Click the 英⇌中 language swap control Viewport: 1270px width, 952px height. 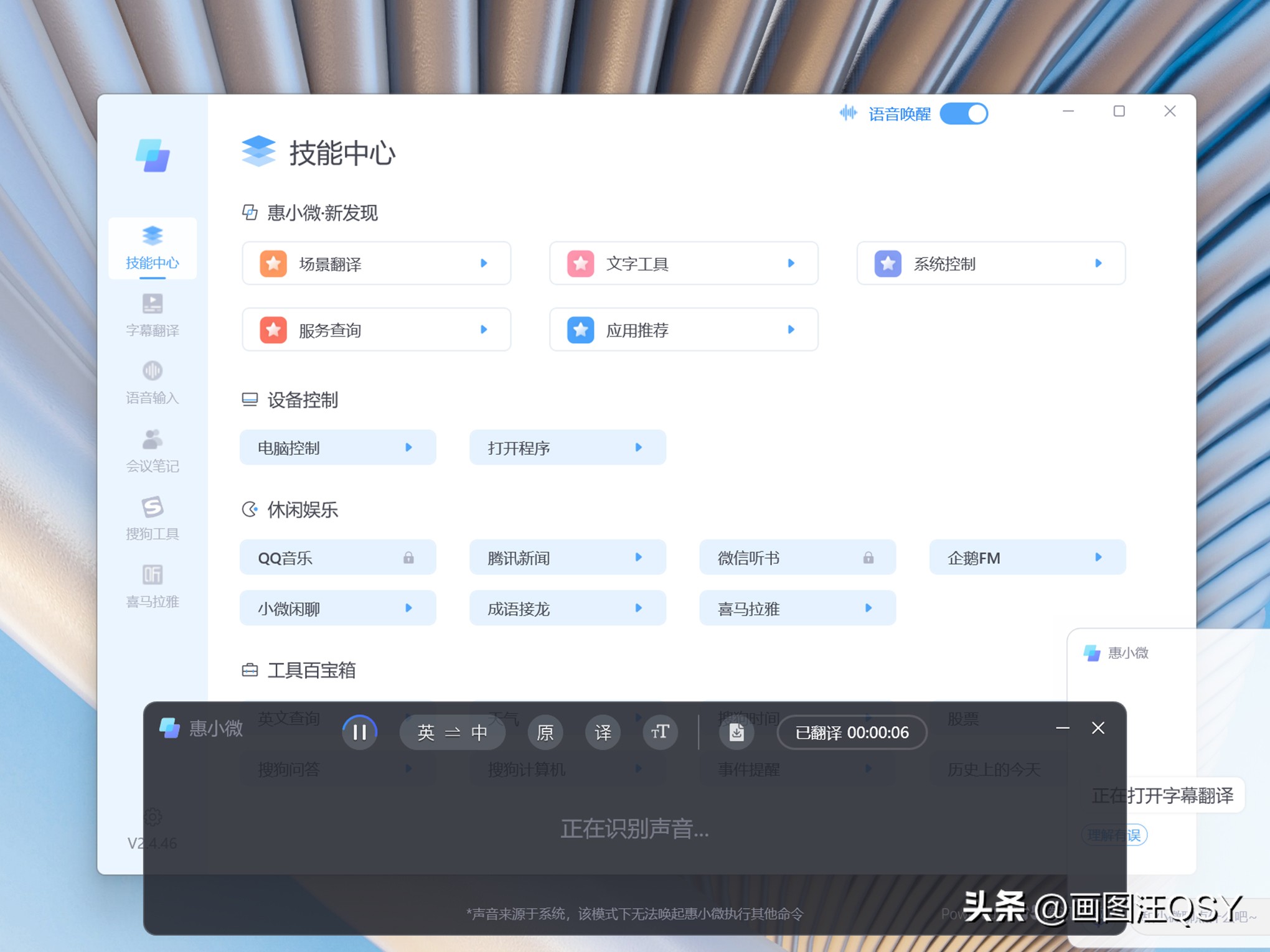tap(453, 732)
